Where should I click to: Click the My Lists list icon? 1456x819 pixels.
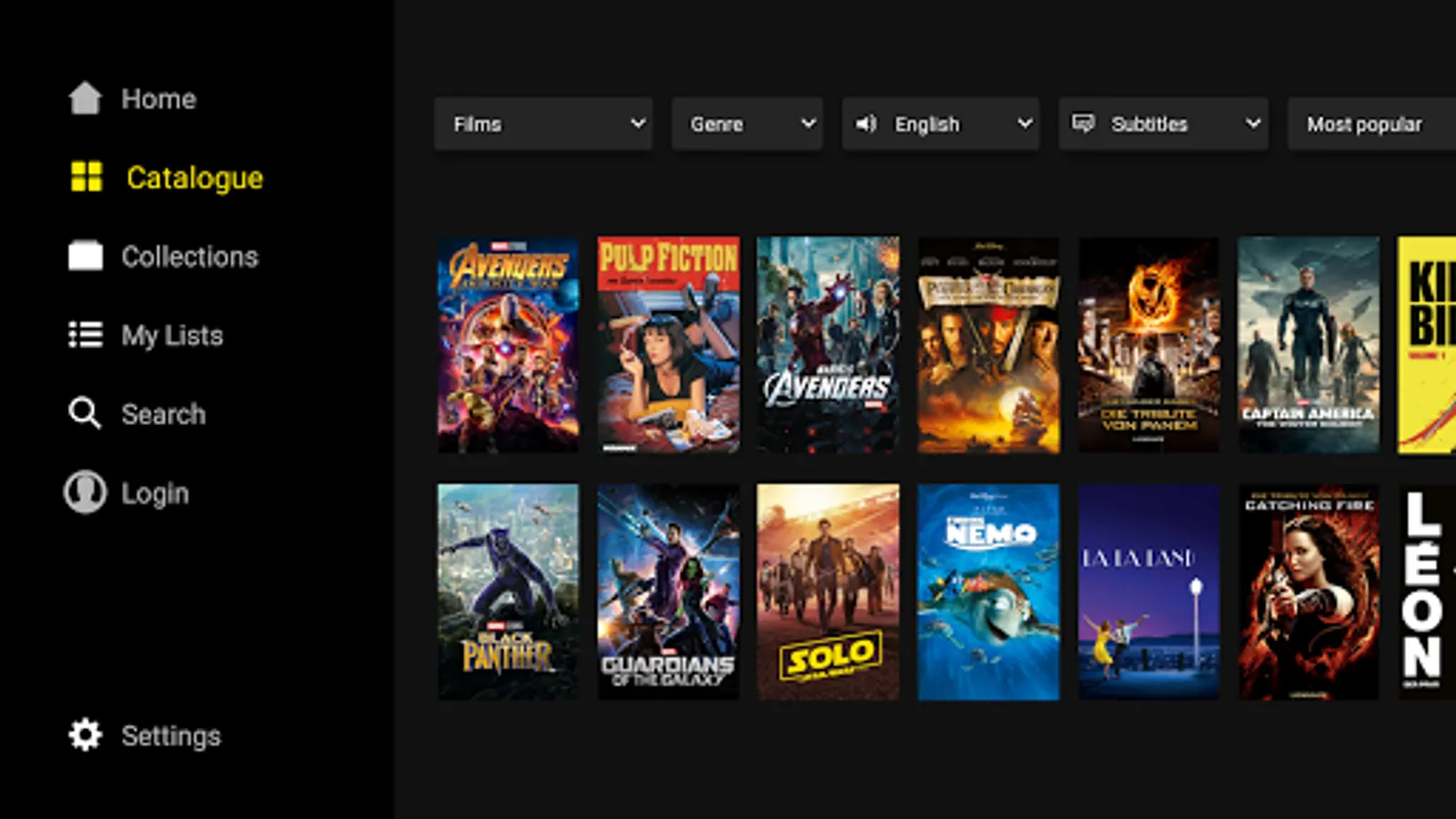click(86, 335)
